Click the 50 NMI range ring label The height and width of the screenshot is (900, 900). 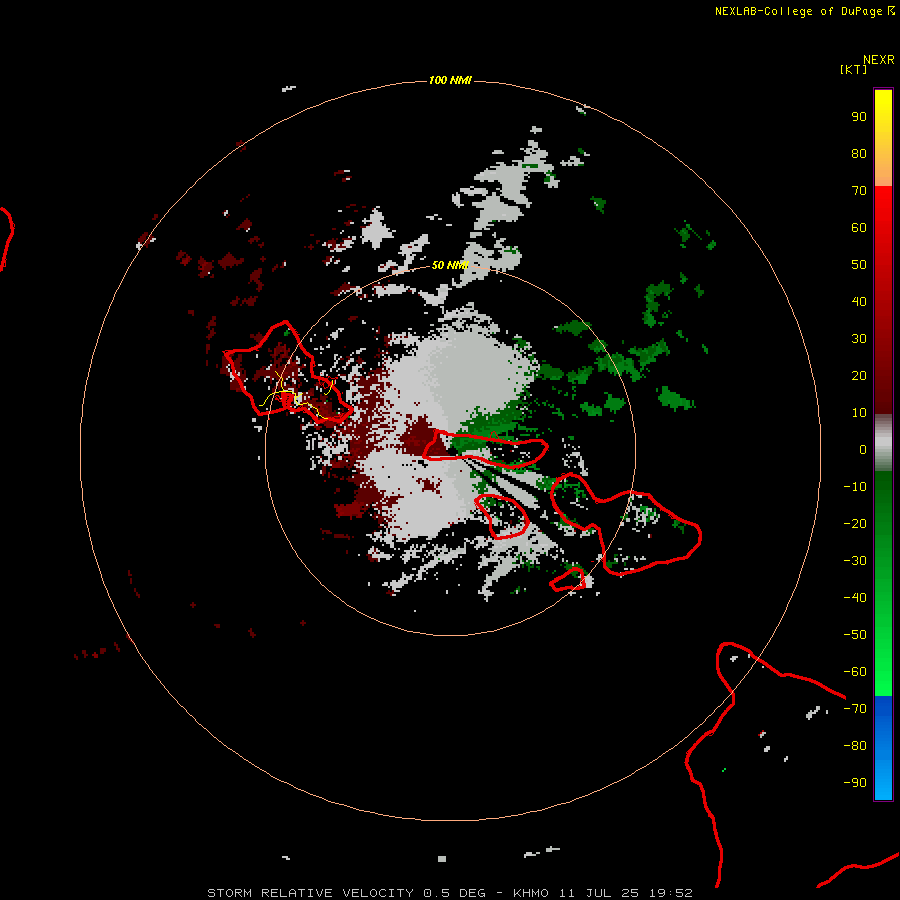point(450,265)
